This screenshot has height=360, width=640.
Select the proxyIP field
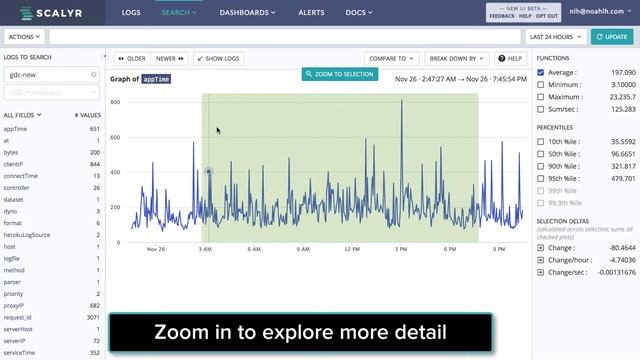tap(13, 306)
